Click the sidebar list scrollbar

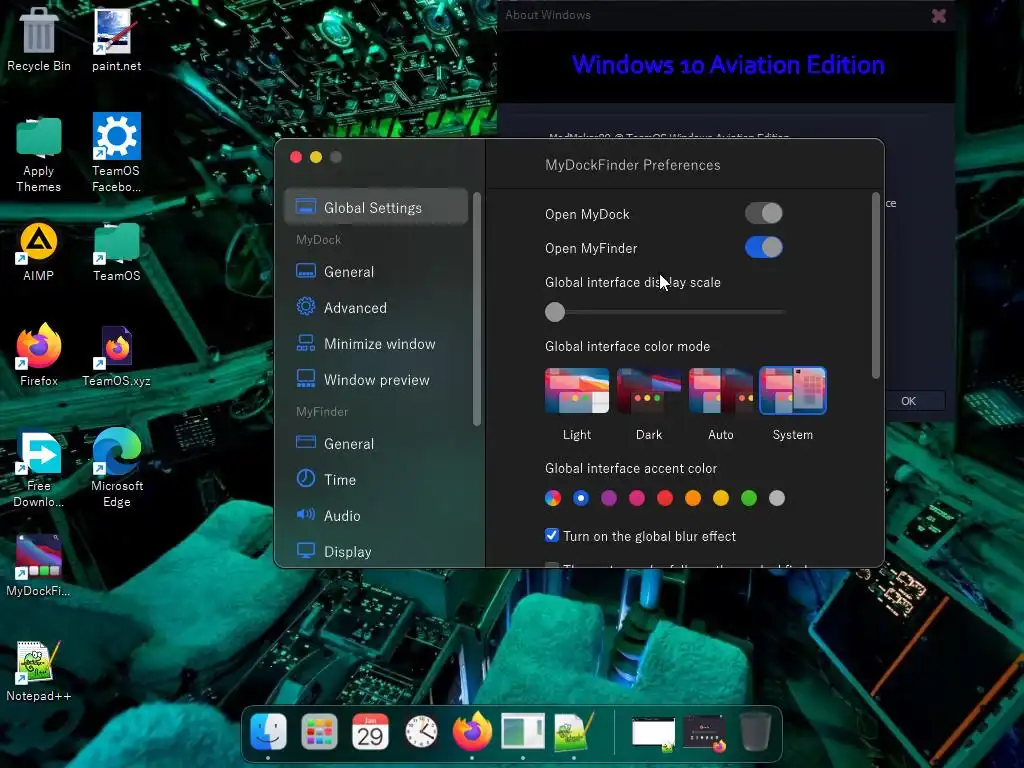point(477,309)
